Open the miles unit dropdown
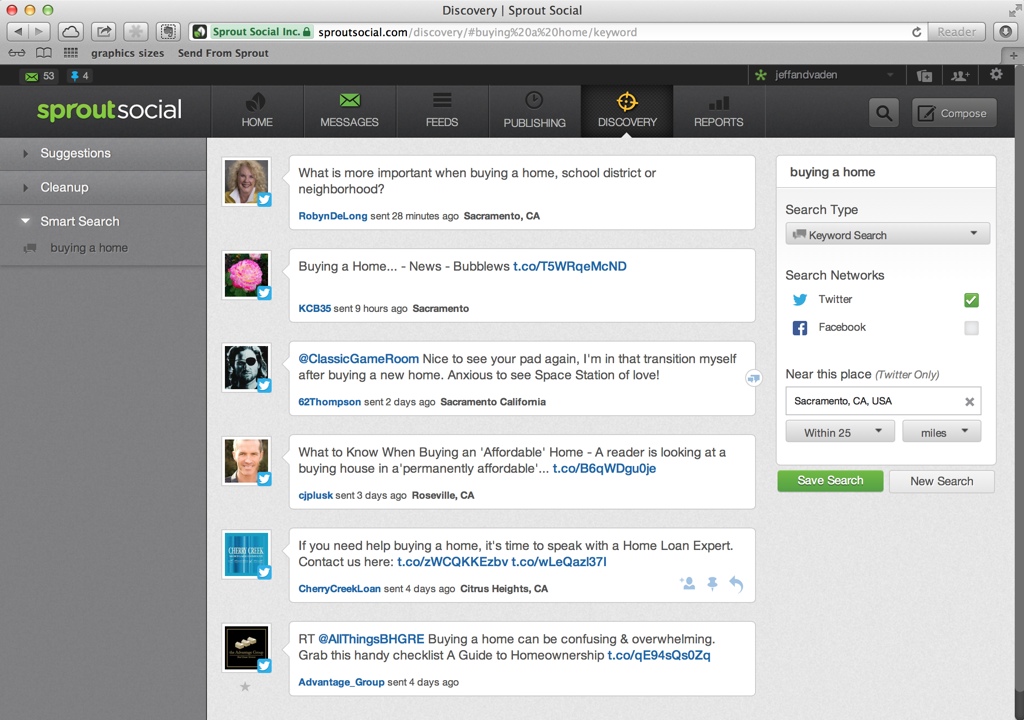 (x=941, y=432)
